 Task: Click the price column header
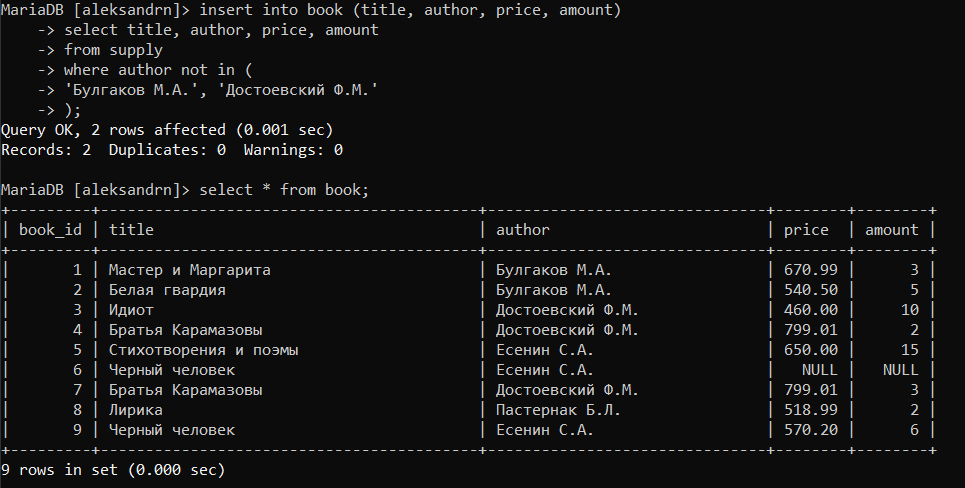(x=806, y=230)
